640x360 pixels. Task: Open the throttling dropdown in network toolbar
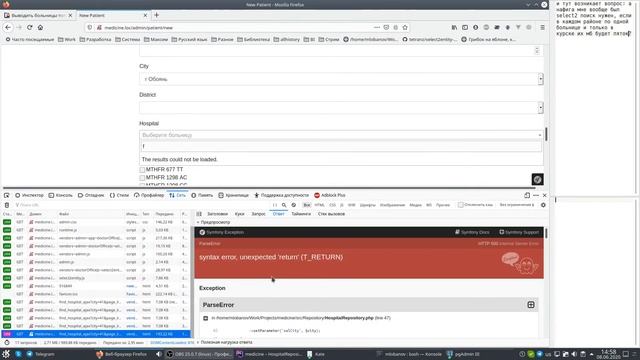coord(518,205)
